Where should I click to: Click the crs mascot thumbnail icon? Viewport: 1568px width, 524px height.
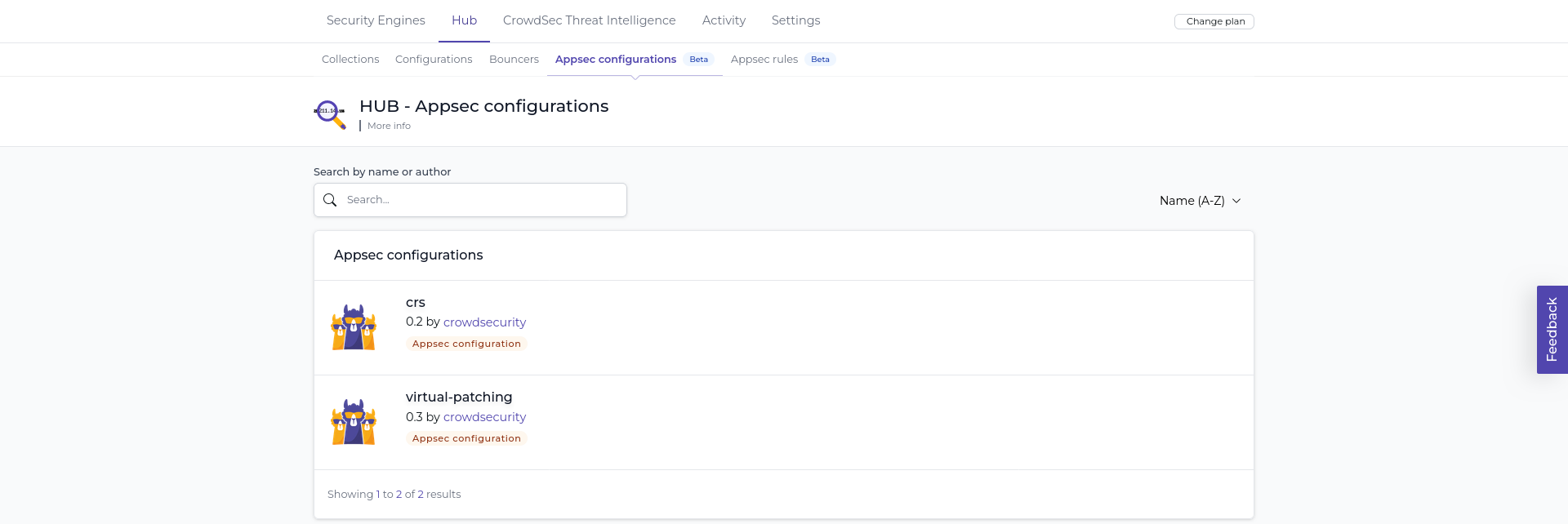coord(354,327)
